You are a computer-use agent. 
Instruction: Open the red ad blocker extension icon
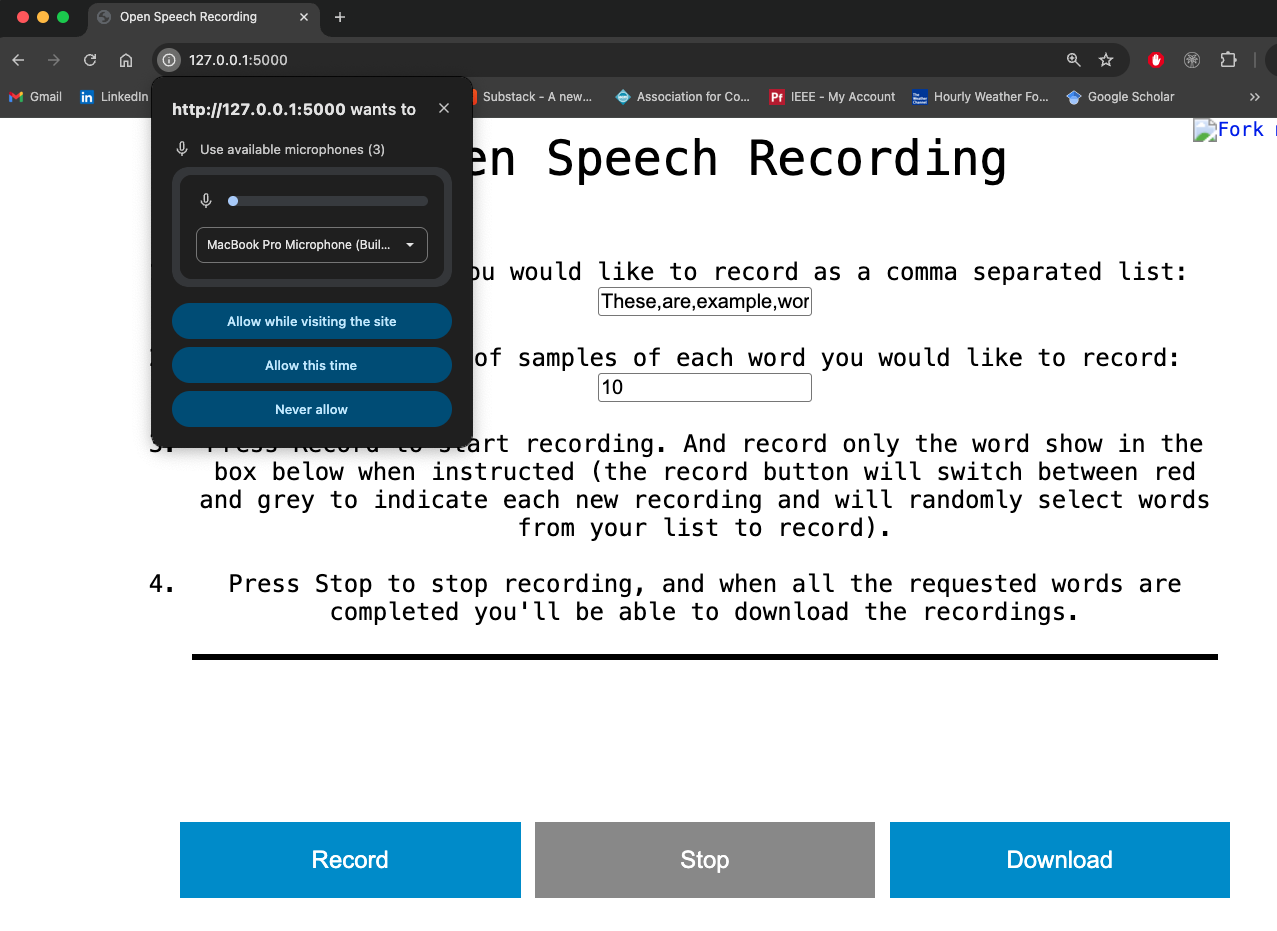tap(1156, 60)
